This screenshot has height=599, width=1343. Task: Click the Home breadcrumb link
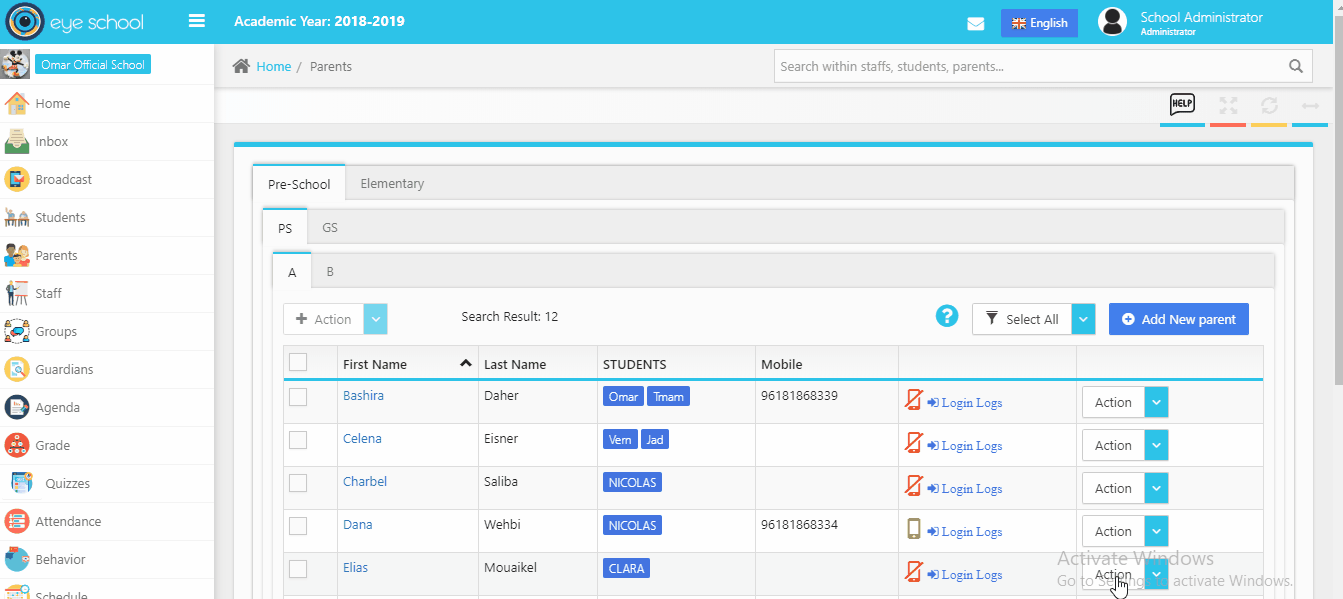tap(274, 66)
